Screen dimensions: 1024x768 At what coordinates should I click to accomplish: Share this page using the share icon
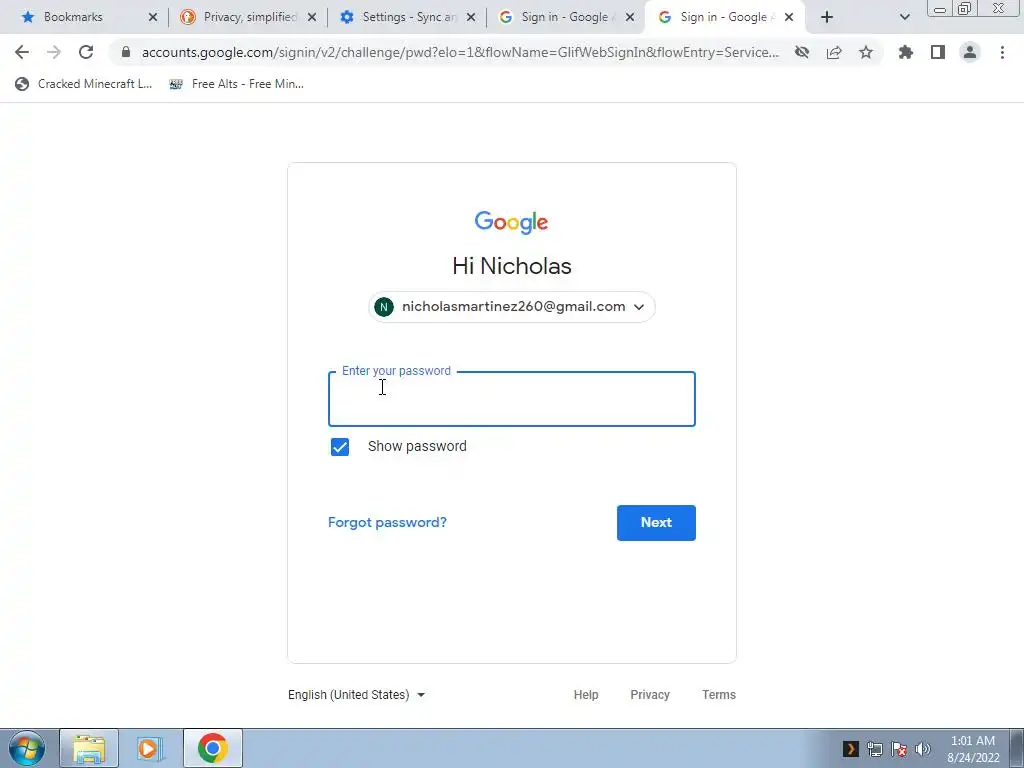click(x=834, y=52)
